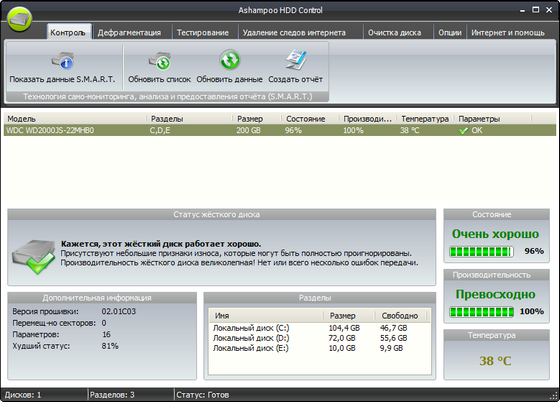Viewport: 560px width, 402px height.
Task: Go to the Очистка диска tab
Action: (x=394, y=32)
